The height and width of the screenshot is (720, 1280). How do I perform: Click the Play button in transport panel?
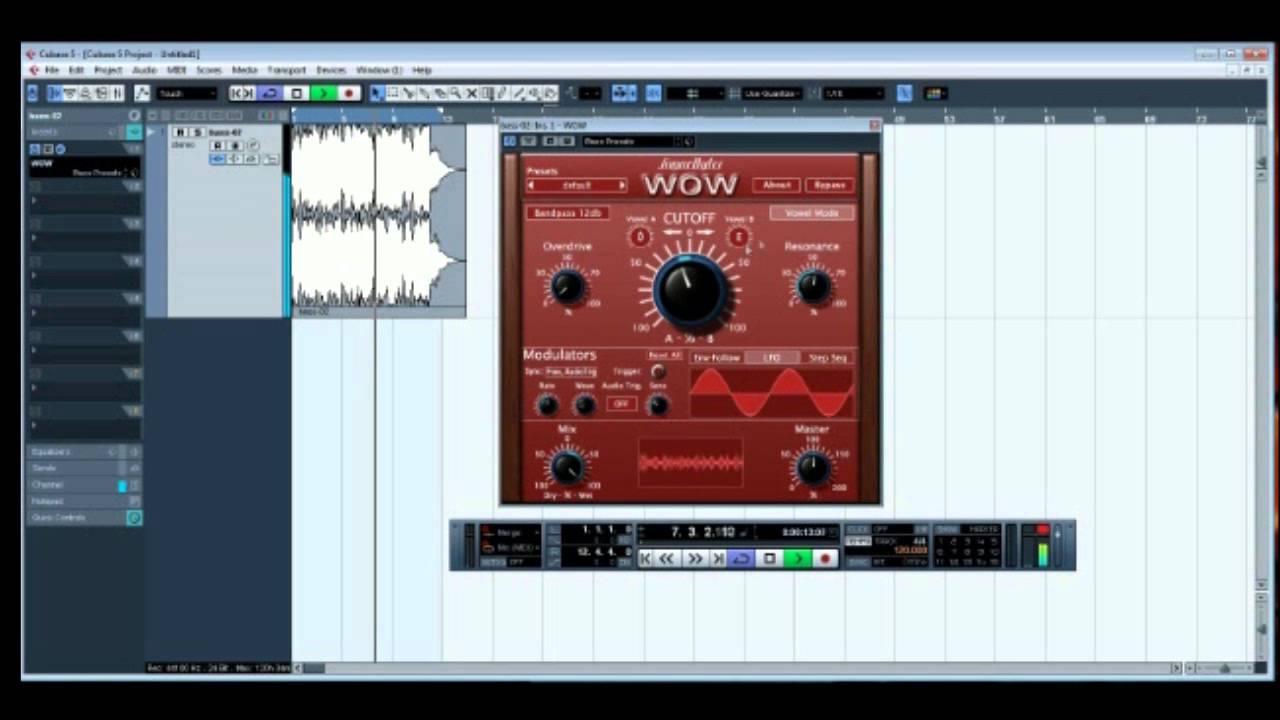pyautogui.click(x=797, y=559)
